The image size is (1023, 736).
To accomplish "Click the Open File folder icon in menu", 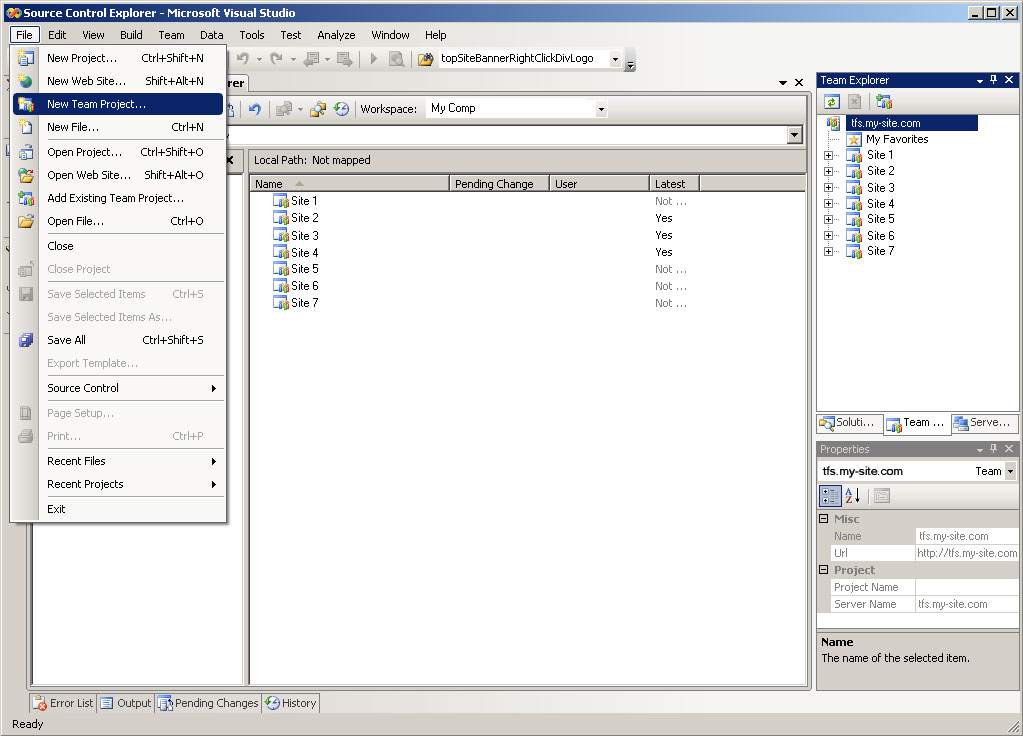I will click(x=25, y=221).
